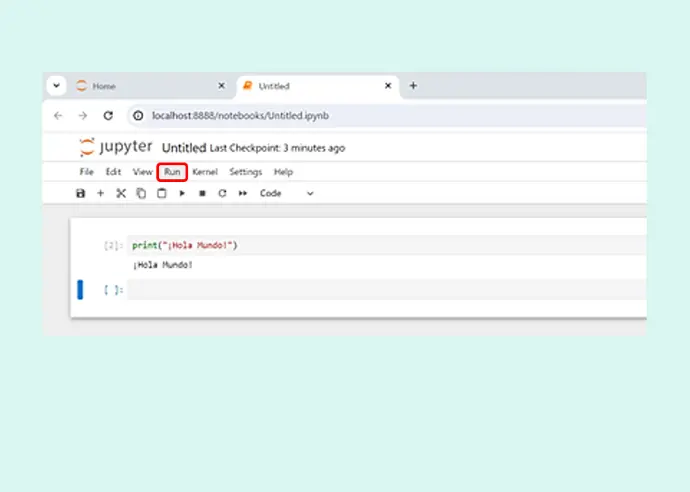Insert a new cell with the plus icon
This screenshot has width=690, height=492.
101,193
